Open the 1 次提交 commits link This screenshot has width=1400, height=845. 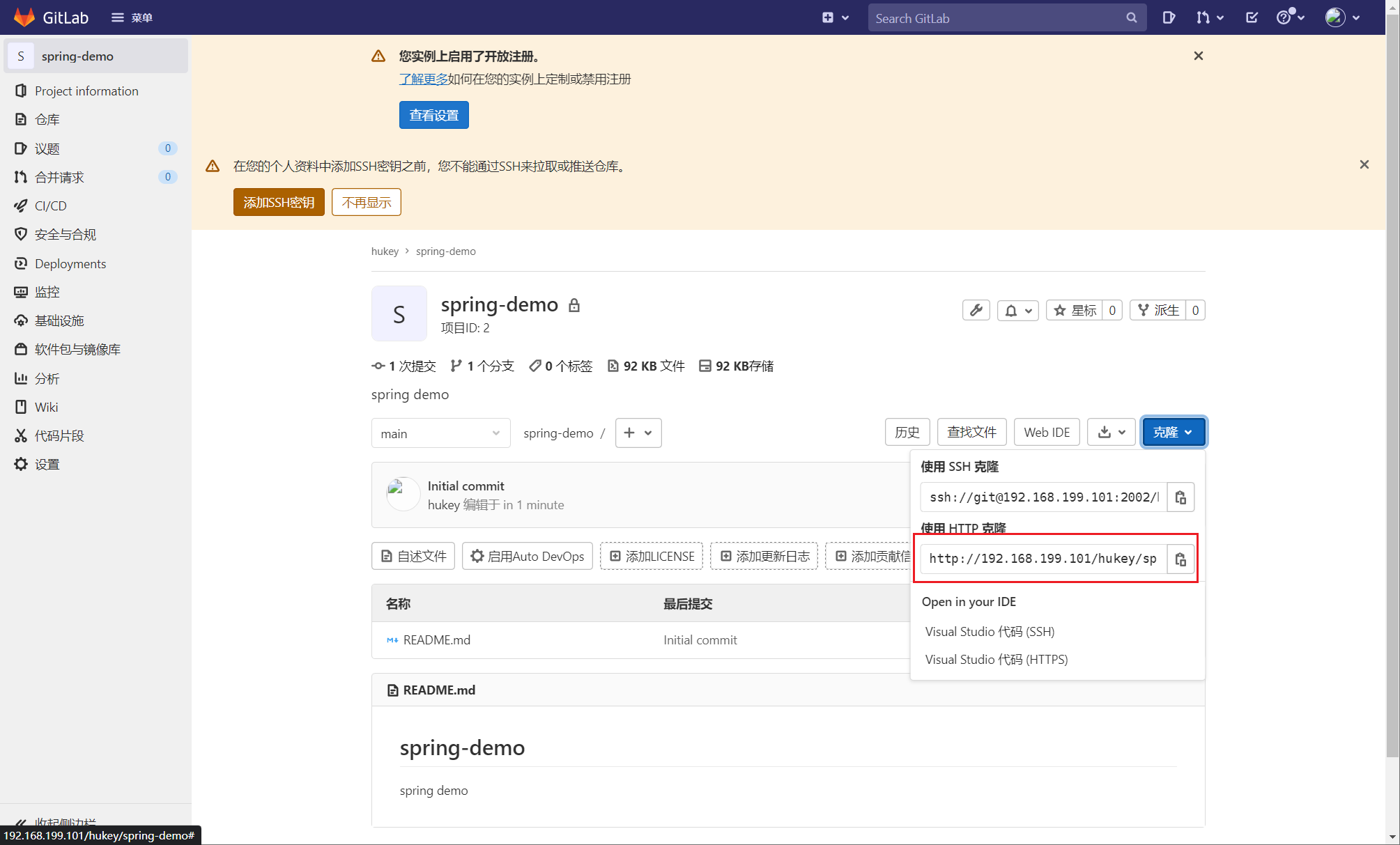(x=403, y=366)
